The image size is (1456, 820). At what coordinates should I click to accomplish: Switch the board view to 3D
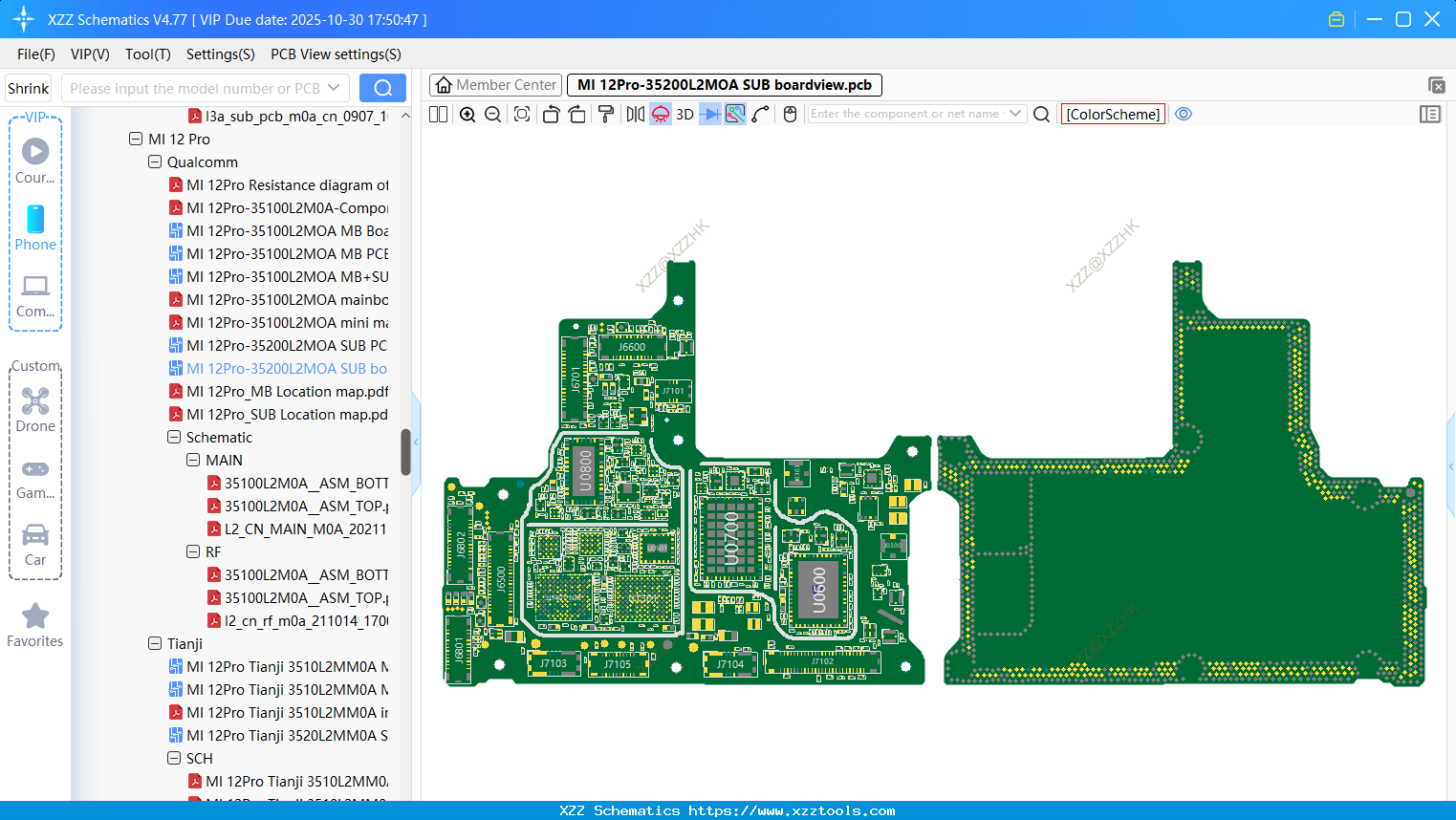coord(684,114)
